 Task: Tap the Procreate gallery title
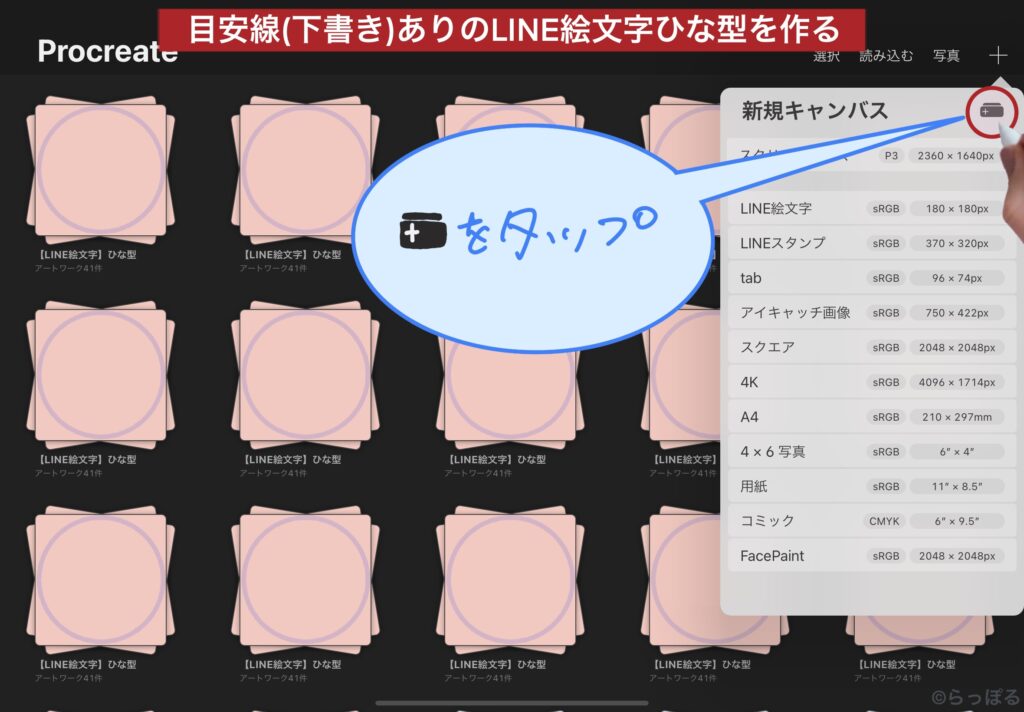107,51
